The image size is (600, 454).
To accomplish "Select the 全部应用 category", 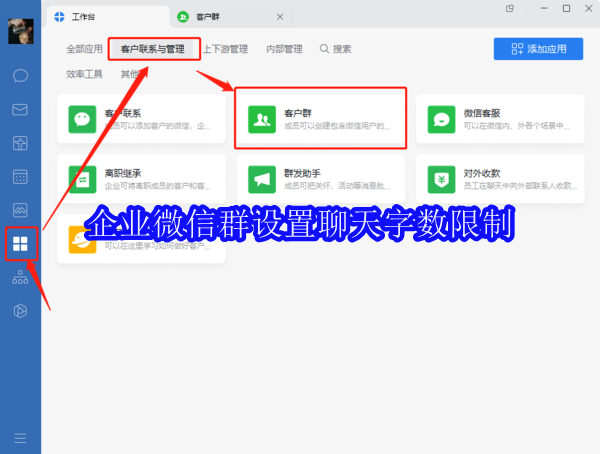I will tap(84, 49).
